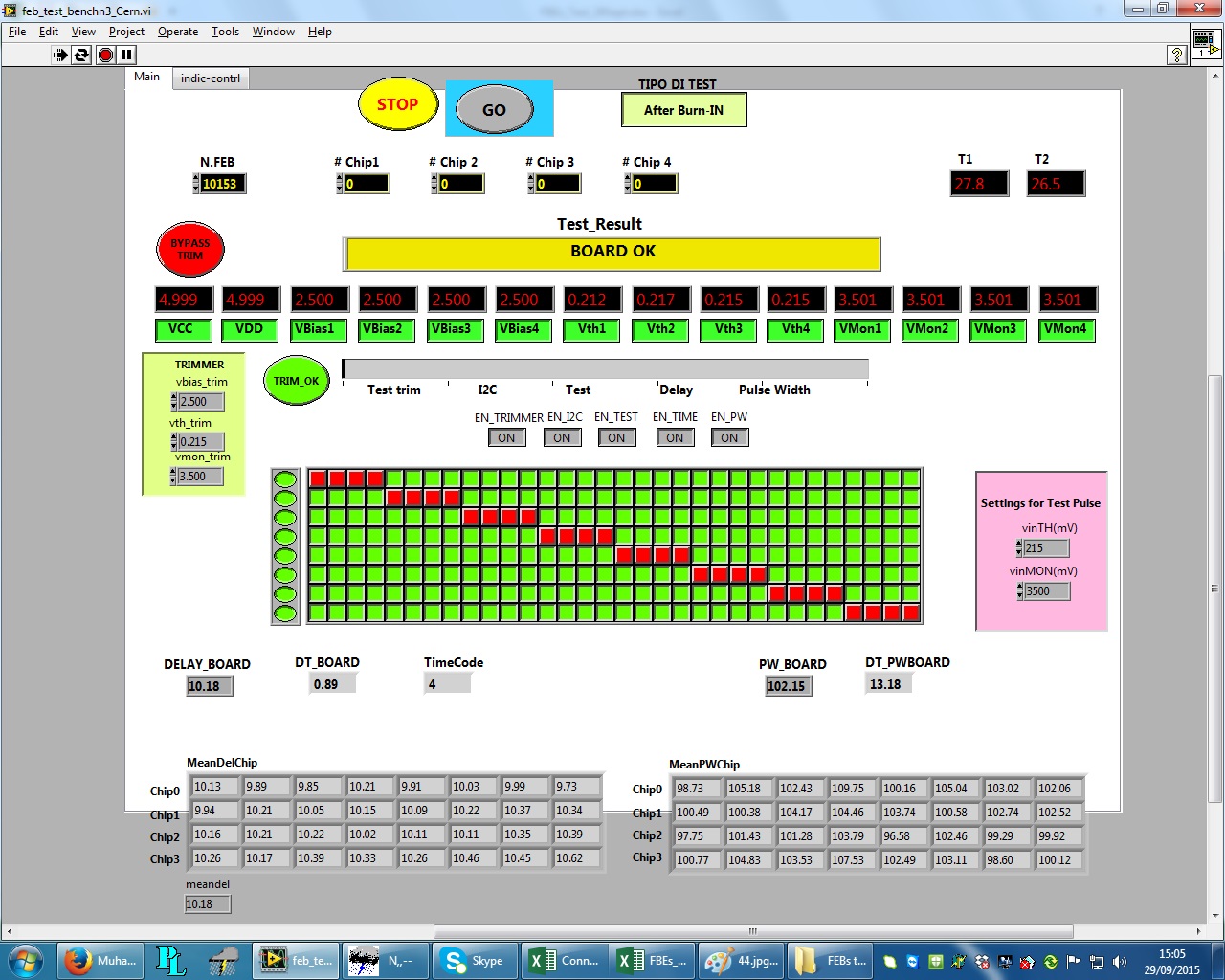The image size is (1225, 980).
Task: Switch to the indic-contrl tab
Action: pos(211,78)
